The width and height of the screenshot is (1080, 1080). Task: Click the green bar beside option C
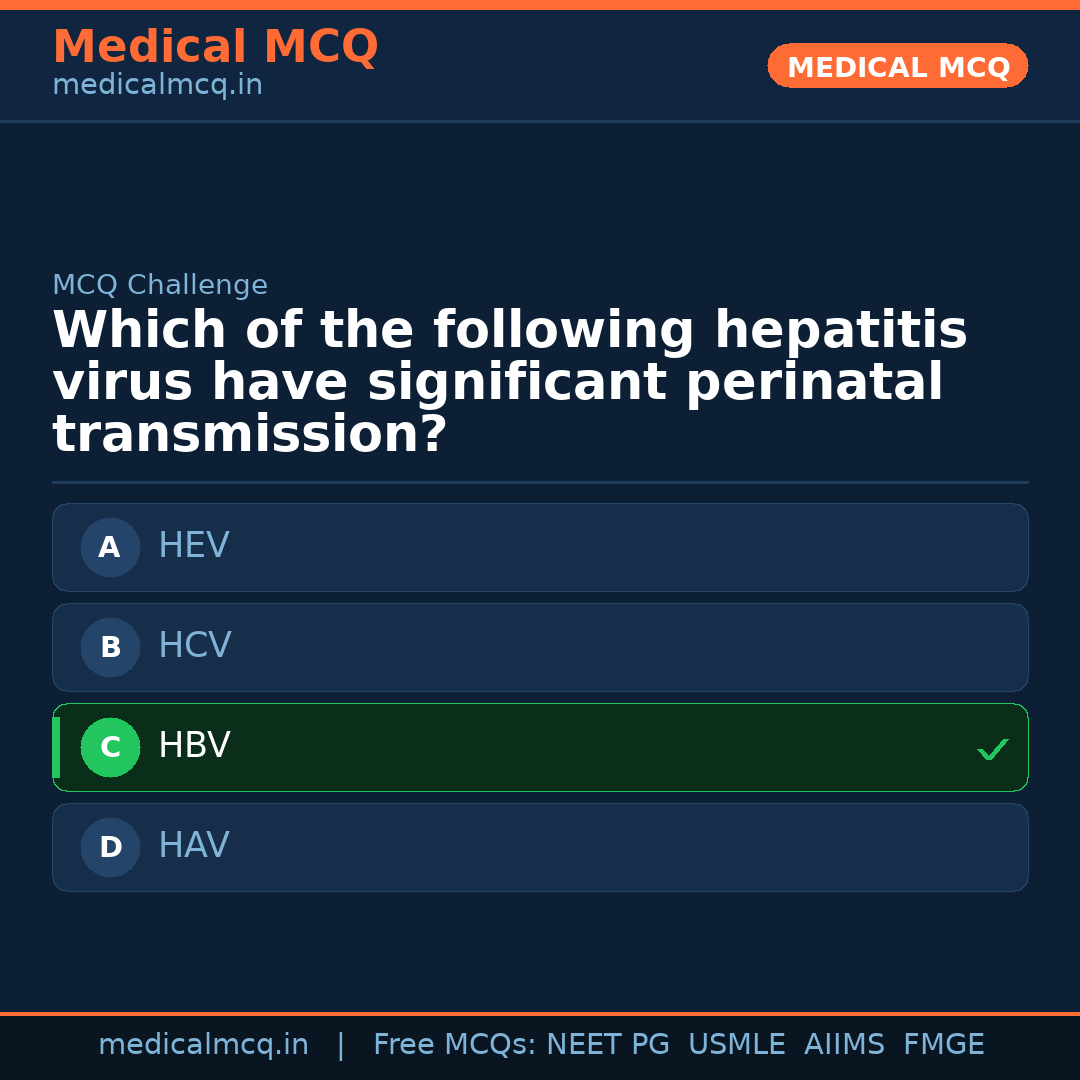point(56,747)
